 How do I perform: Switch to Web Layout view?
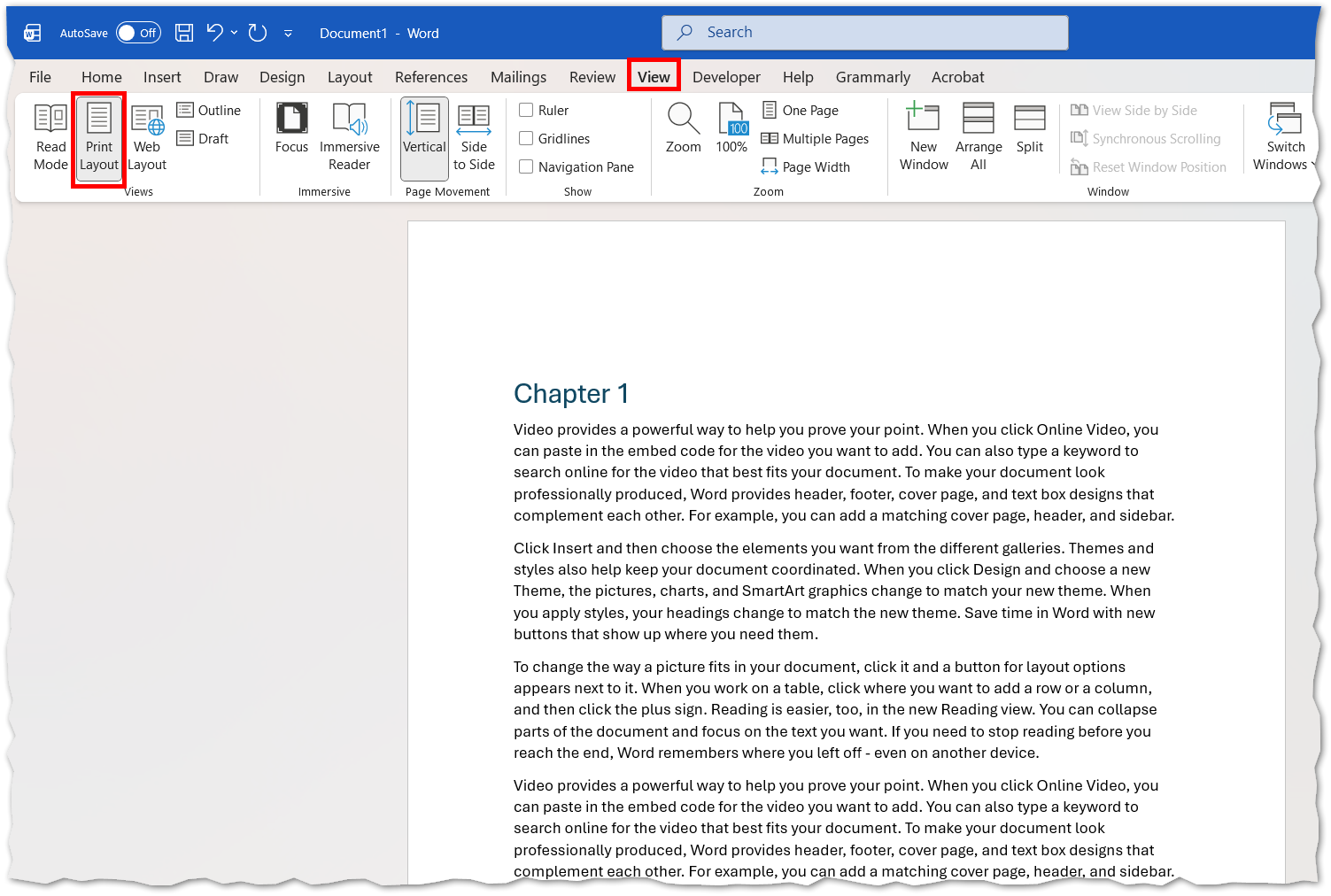(x=147, y=137)
